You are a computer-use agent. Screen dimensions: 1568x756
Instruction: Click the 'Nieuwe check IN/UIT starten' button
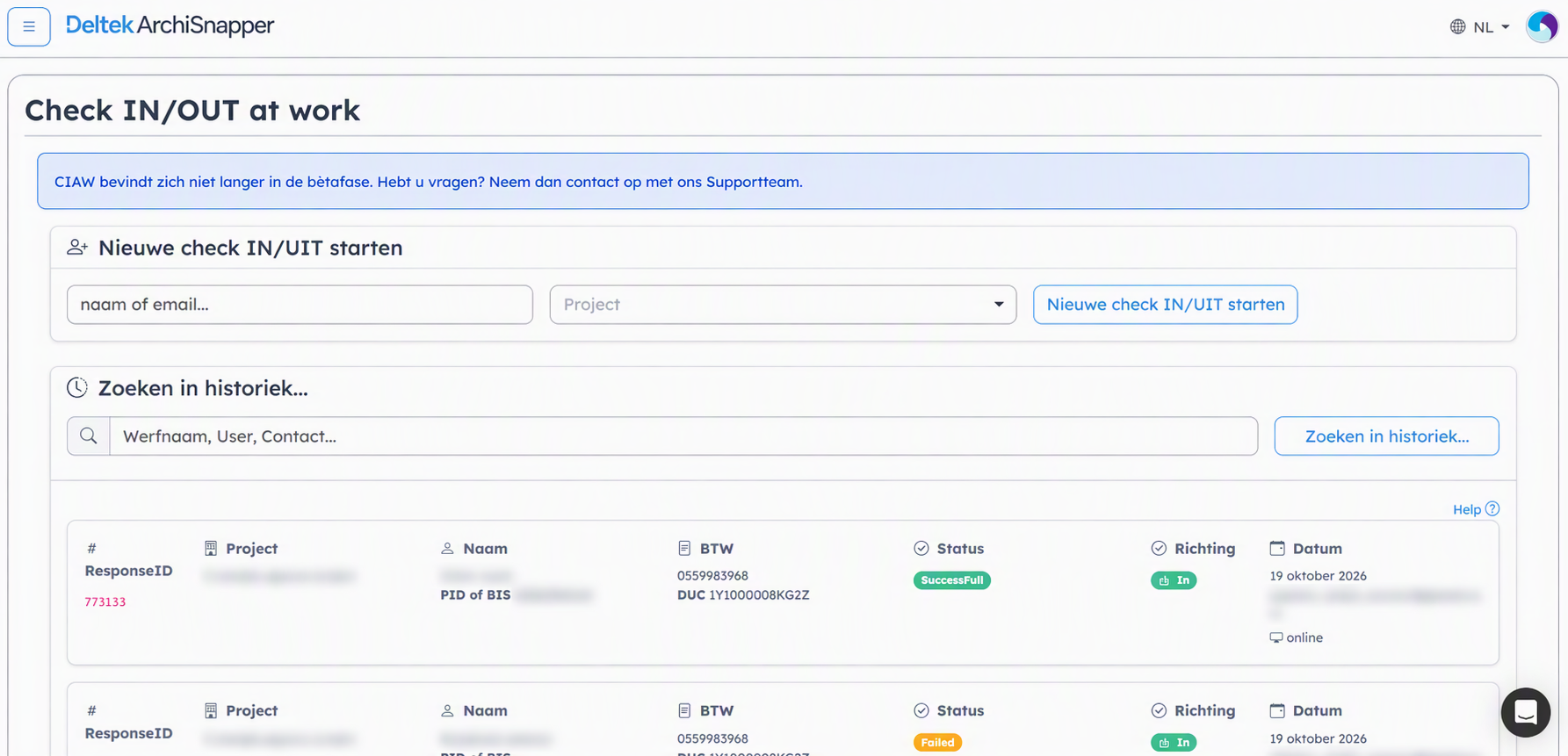point(1165,305)
